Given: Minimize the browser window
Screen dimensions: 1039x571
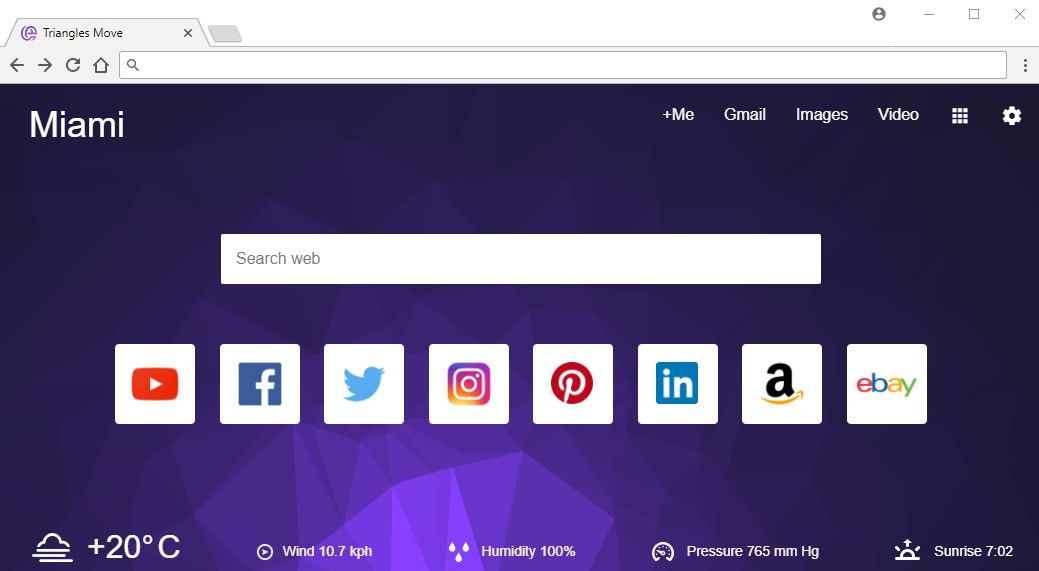Looking at the screenshot, I should tap(929, 14).
